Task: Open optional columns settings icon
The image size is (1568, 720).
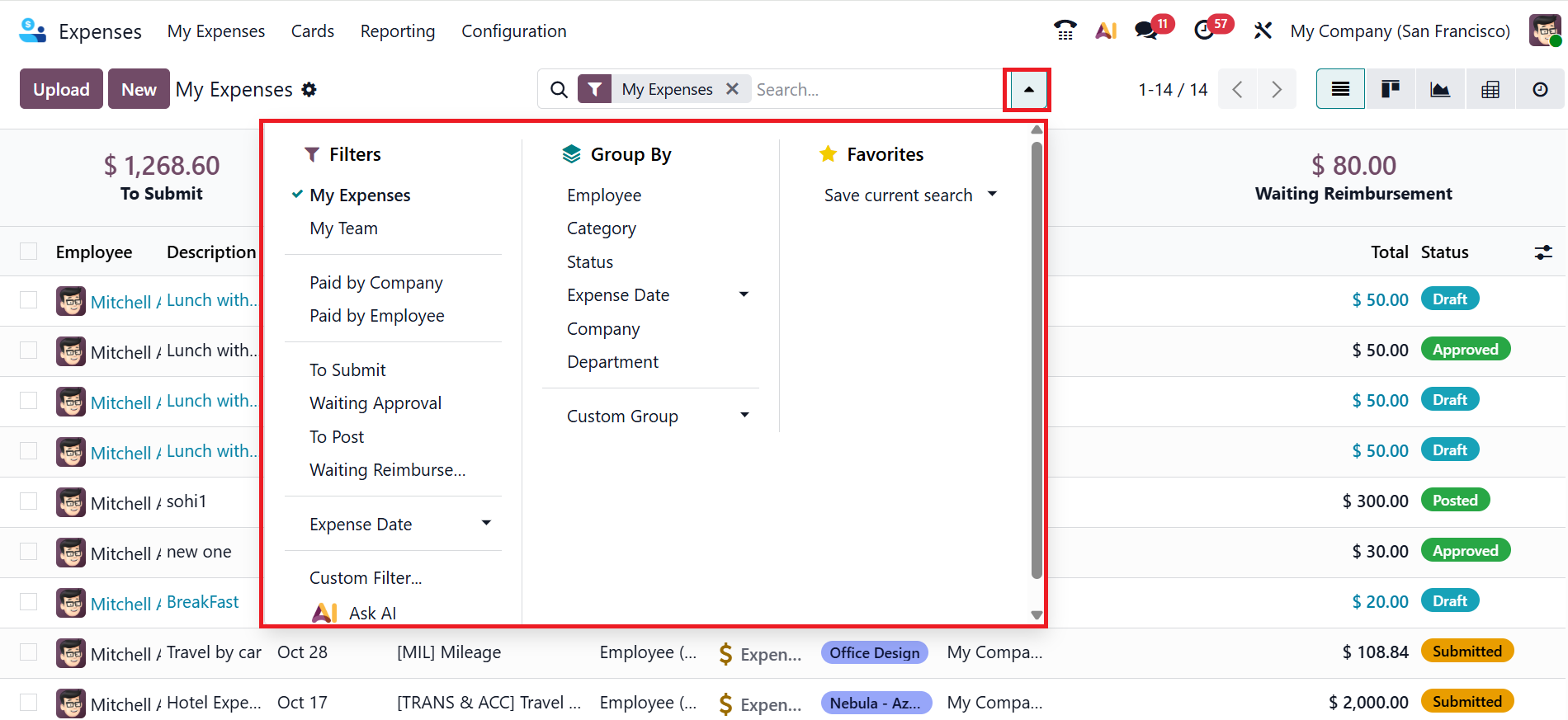Action: (x=1543, y=252)
